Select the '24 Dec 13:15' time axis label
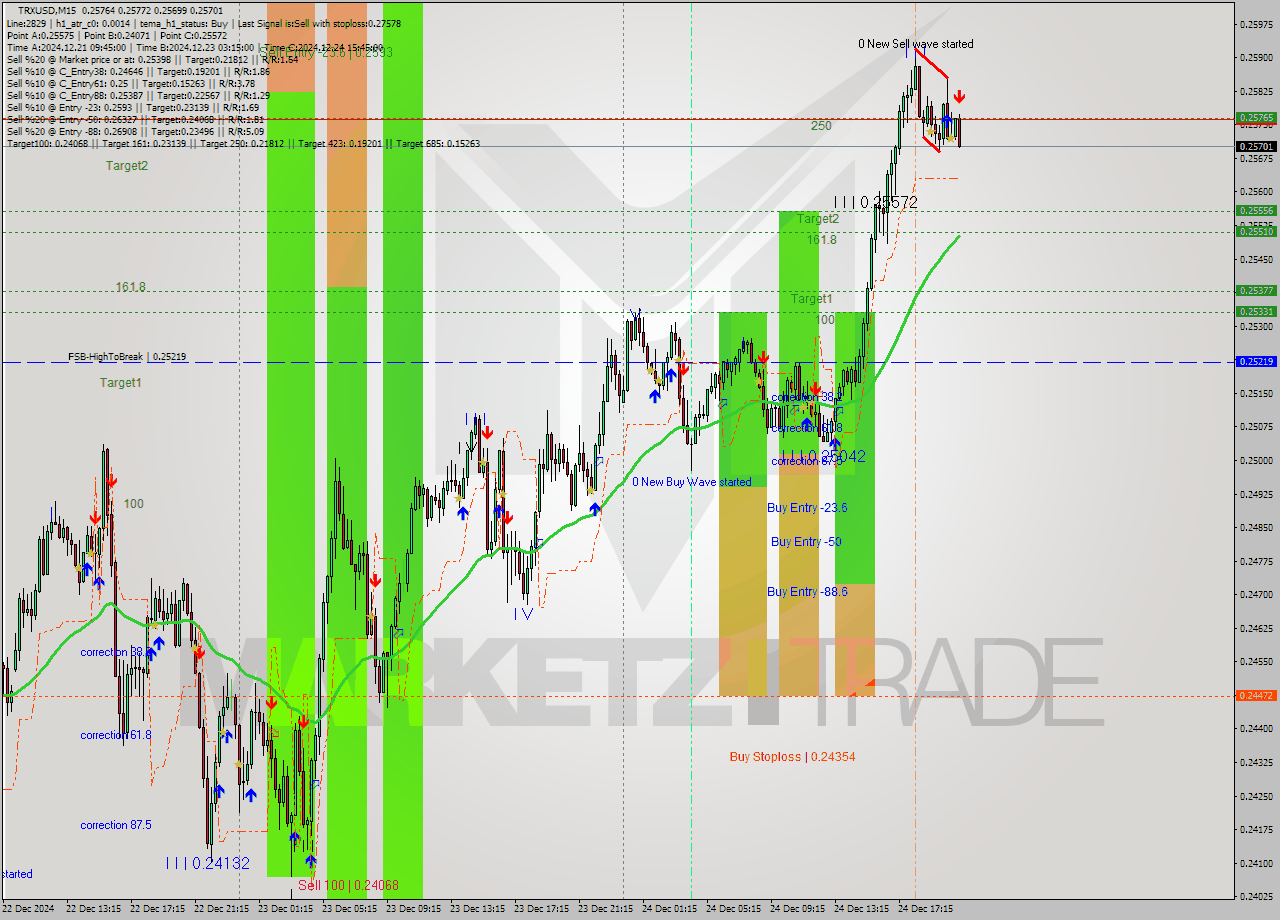The height and width of the screenshot is (920, 1280). [x=861, y=909]
